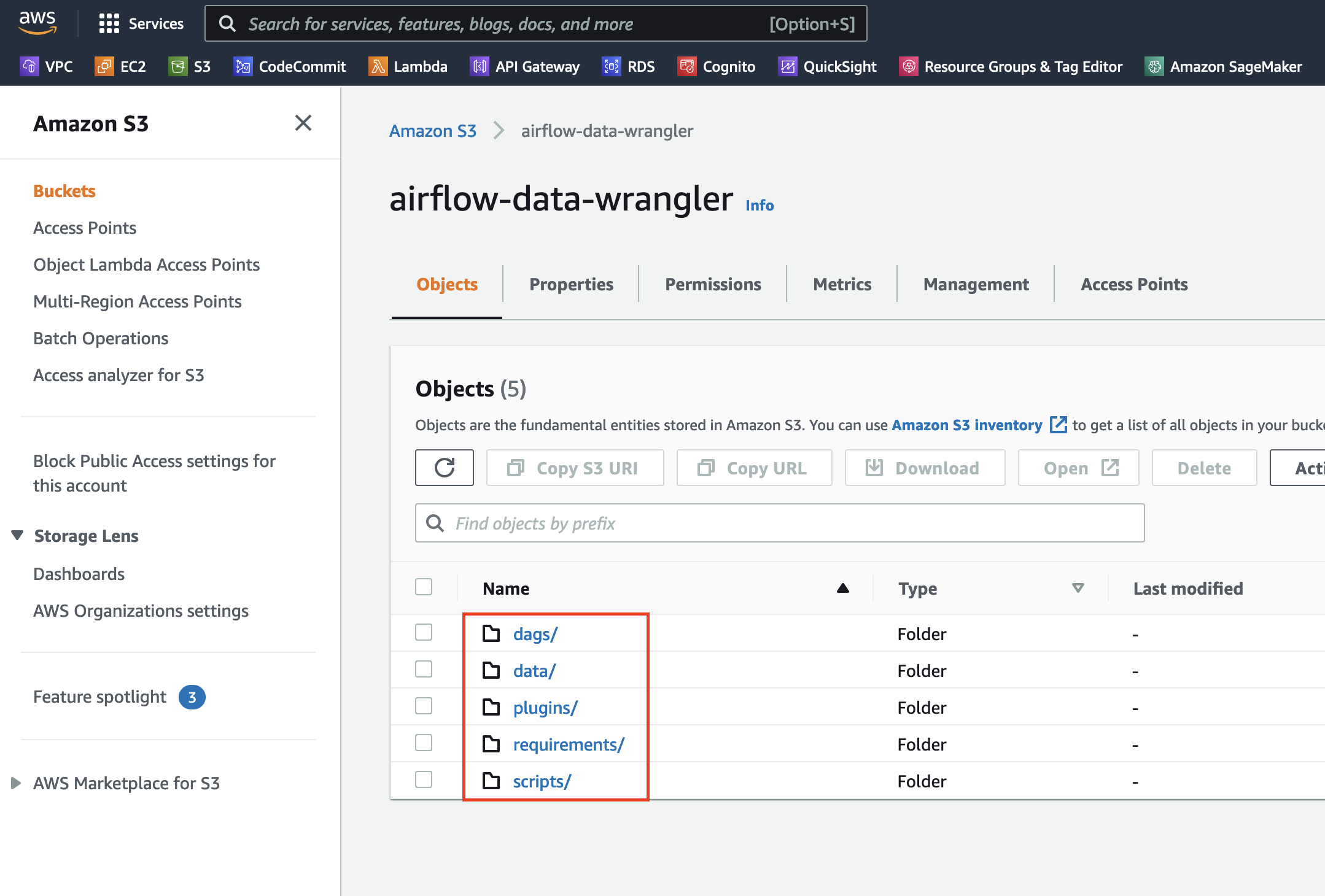1325x896 pixels.
Task: Check the requirements/ row checkbox
Action: point(424,743)
